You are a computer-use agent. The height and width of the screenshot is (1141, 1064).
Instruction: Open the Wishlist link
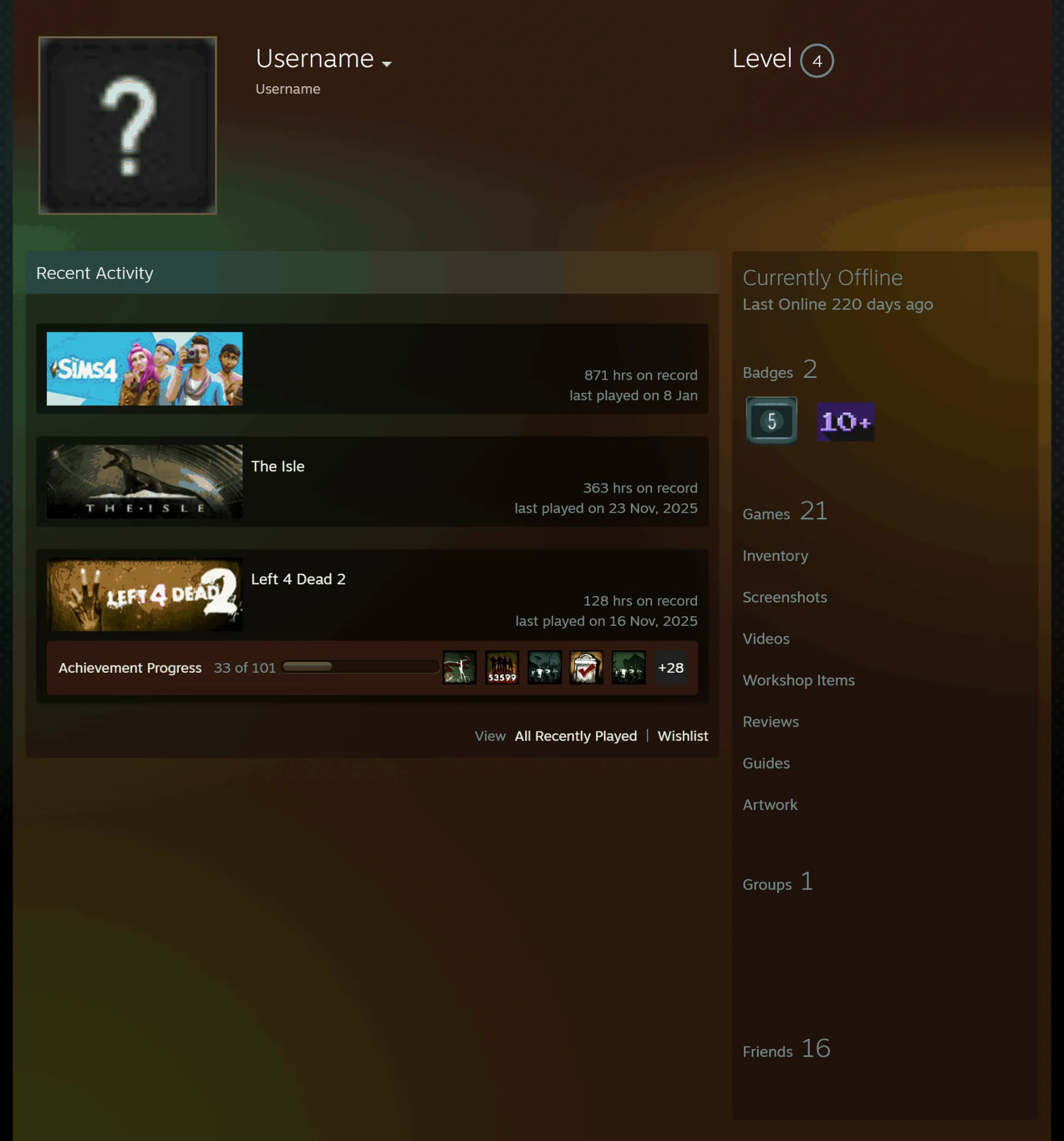[x=683, y=736]
